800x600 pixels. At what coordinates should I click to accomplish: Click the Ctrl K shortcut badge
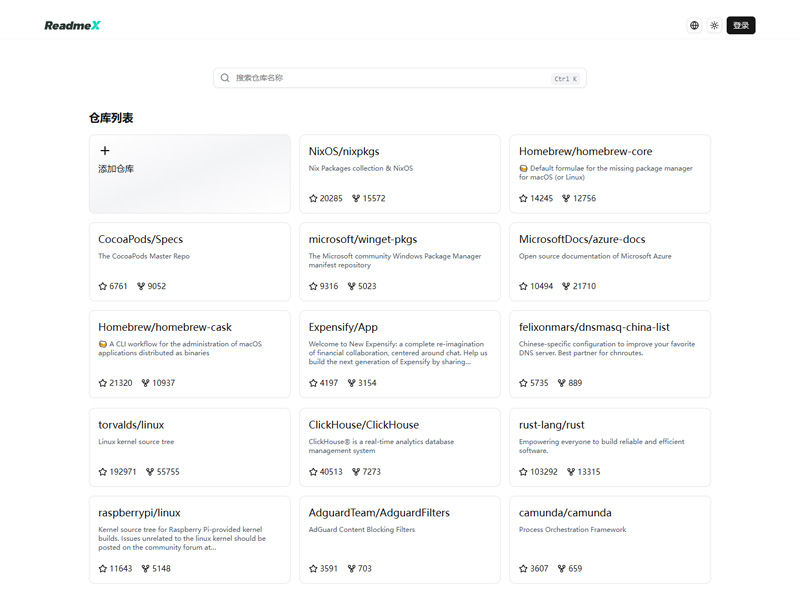[x=565, y=79]
